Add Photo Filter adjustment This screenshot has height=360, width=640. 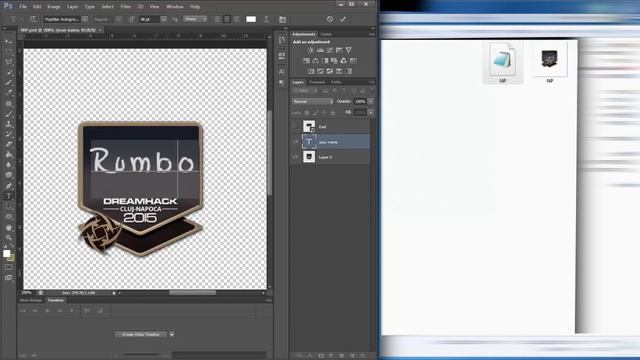(334, 61)
